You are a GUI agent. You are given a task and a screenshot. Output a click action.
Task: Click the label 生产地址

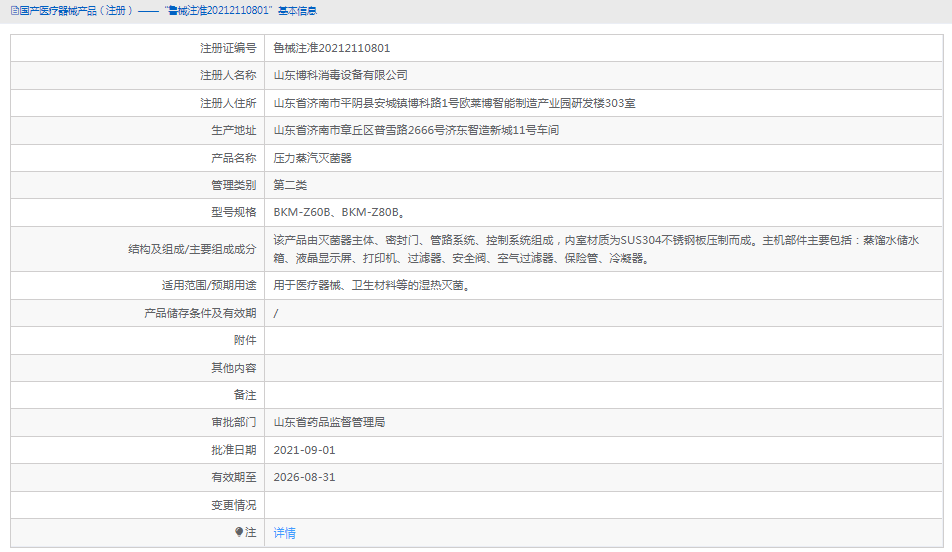coord(234,130)
